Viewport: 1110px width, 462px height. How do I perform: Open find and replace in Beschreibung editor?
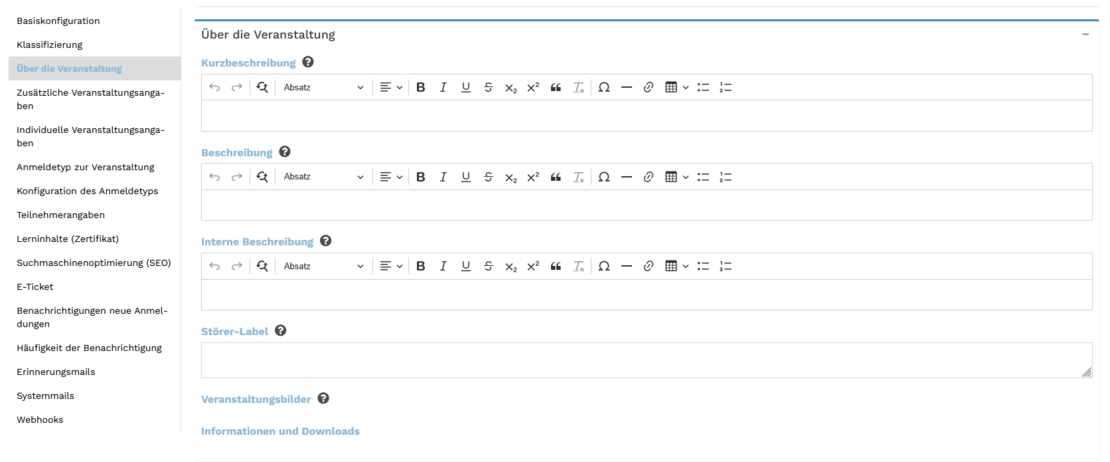(x=263, y=177)
